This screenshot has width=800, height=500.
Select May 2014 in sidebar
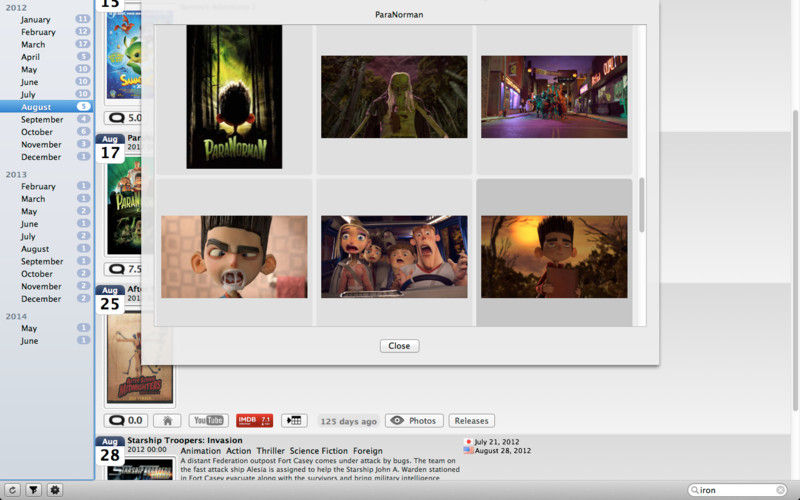pos(47,328)
